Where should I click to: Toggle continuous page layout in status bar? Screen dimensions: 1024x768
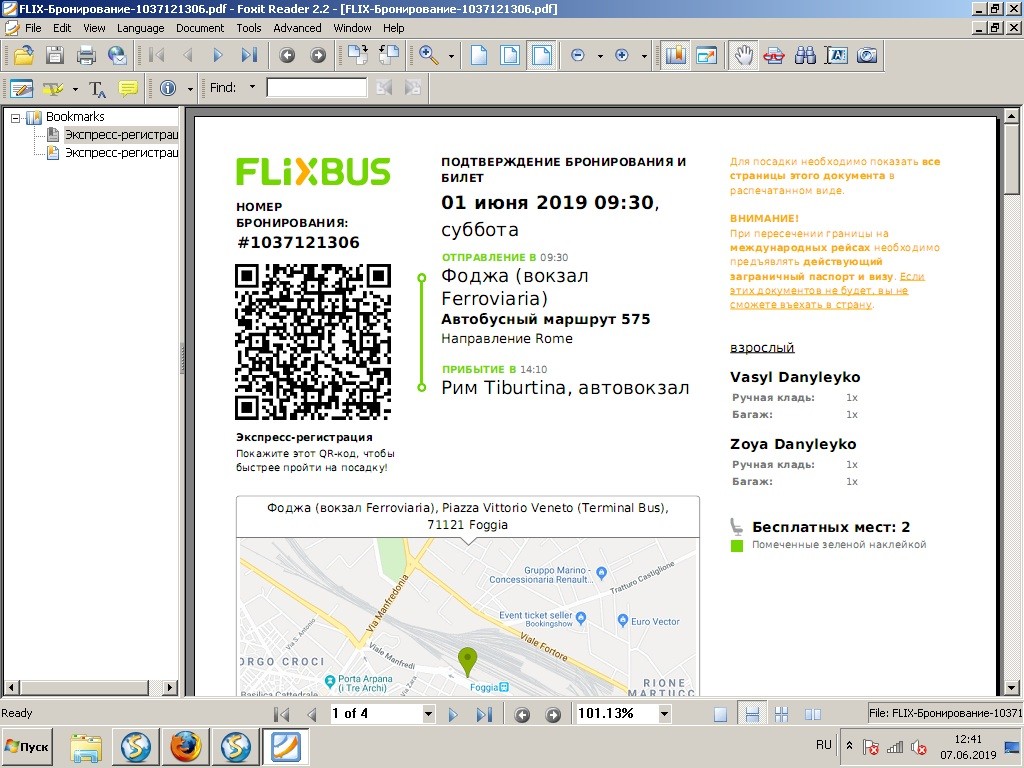click(x=753, y=714)
